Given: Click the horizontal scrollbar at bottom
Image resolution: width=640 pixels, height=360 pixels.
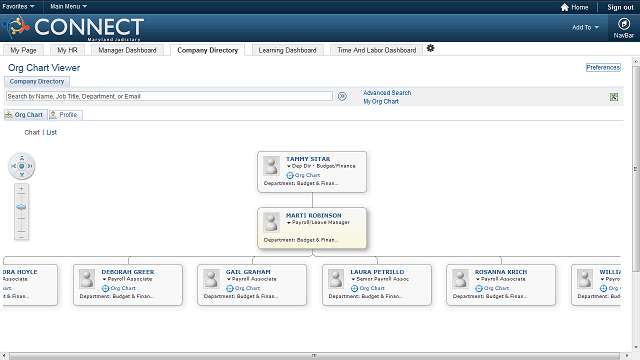Looking at the screenshot, I should [314, 356].
